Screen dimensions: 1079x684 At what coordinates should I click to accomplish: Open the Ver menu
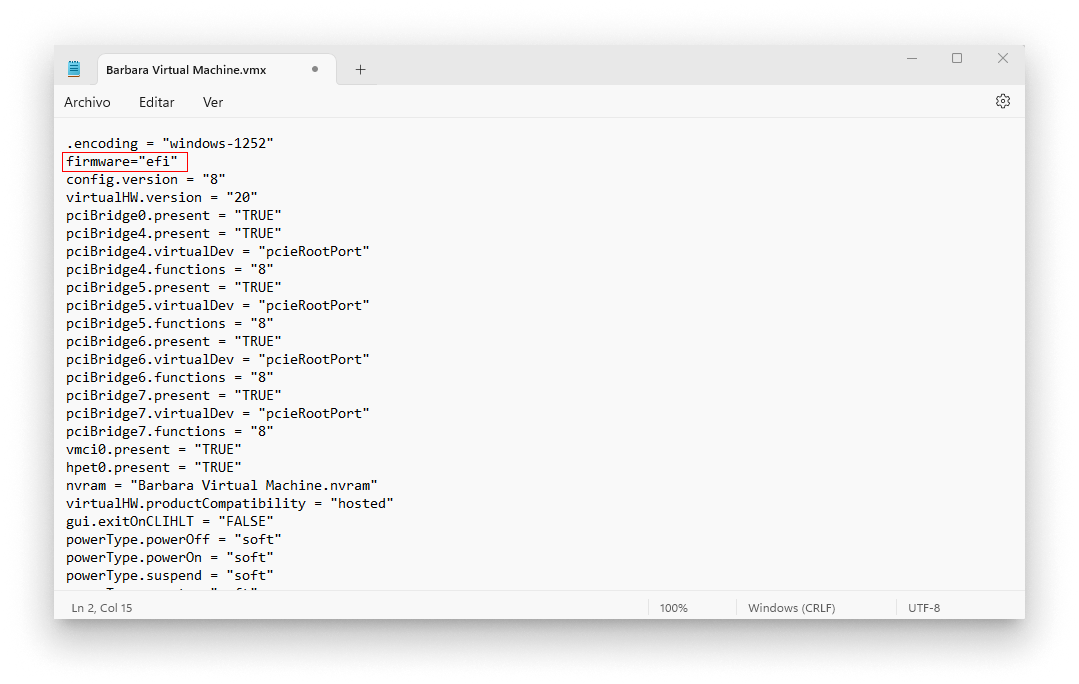click(x=213, y=102)
